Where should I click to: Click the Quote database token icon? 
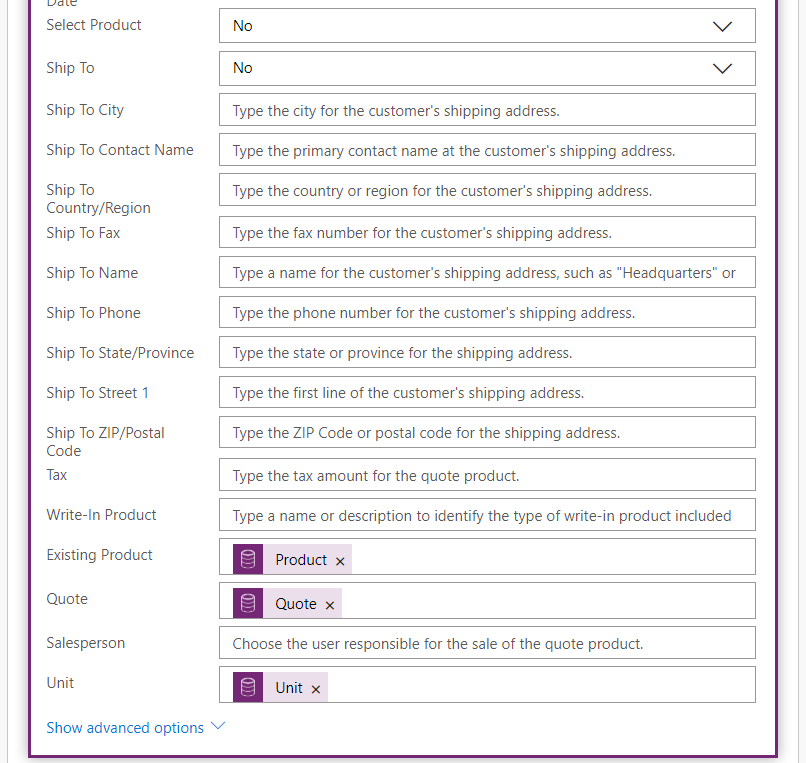248,604
